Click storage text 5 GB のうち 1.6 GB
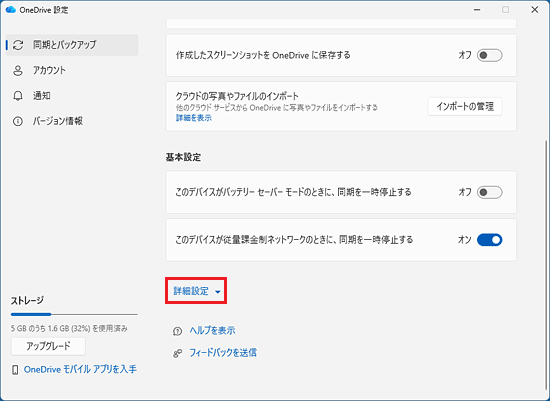Screen dimensions: 550x401 [x=69, y=329]
